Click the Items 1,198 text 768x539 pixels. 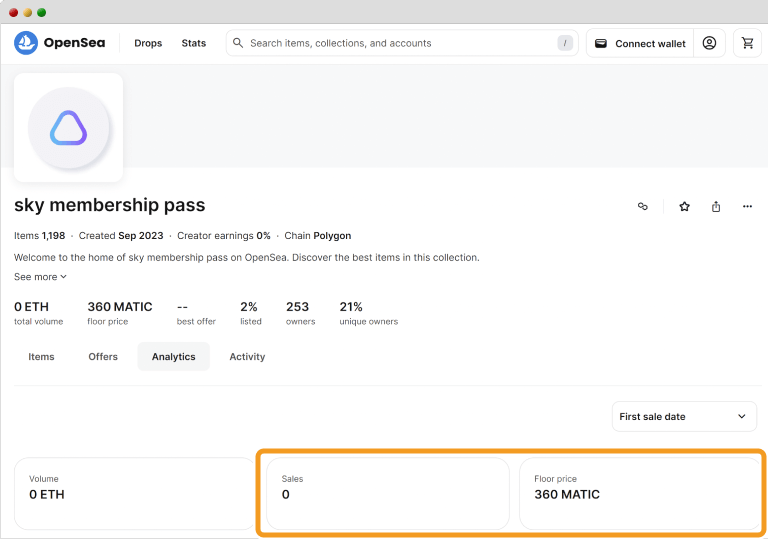(x=39, y=236)
